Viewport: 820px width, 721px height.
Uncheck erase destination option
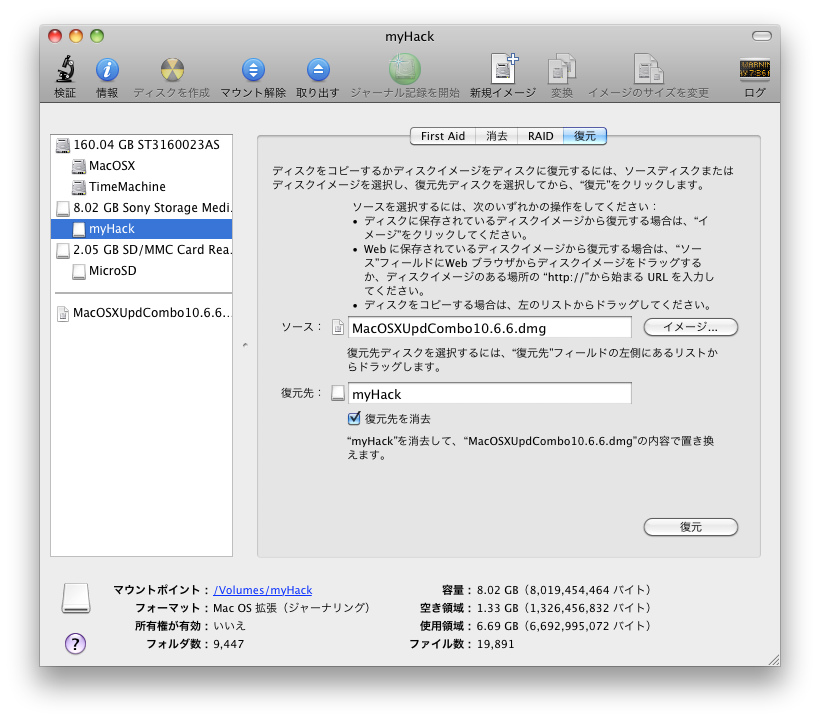[x=354, y=418]
